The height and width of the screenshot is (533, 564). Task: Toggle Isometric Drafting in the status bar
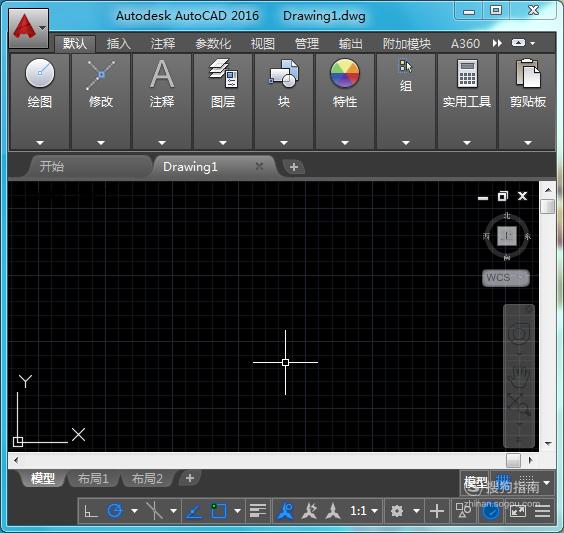tap(155, 511)
